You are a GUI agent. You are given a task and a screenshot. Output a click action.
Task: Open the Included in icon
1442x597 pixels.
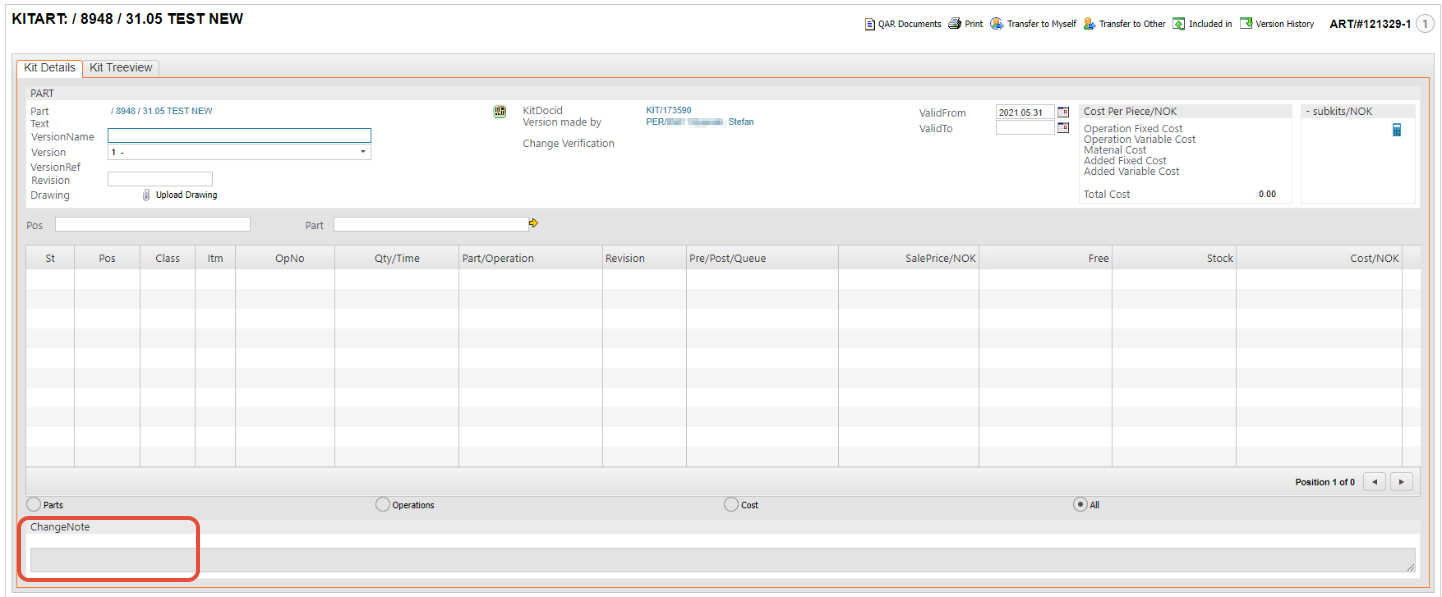[x=1179, y=24]
